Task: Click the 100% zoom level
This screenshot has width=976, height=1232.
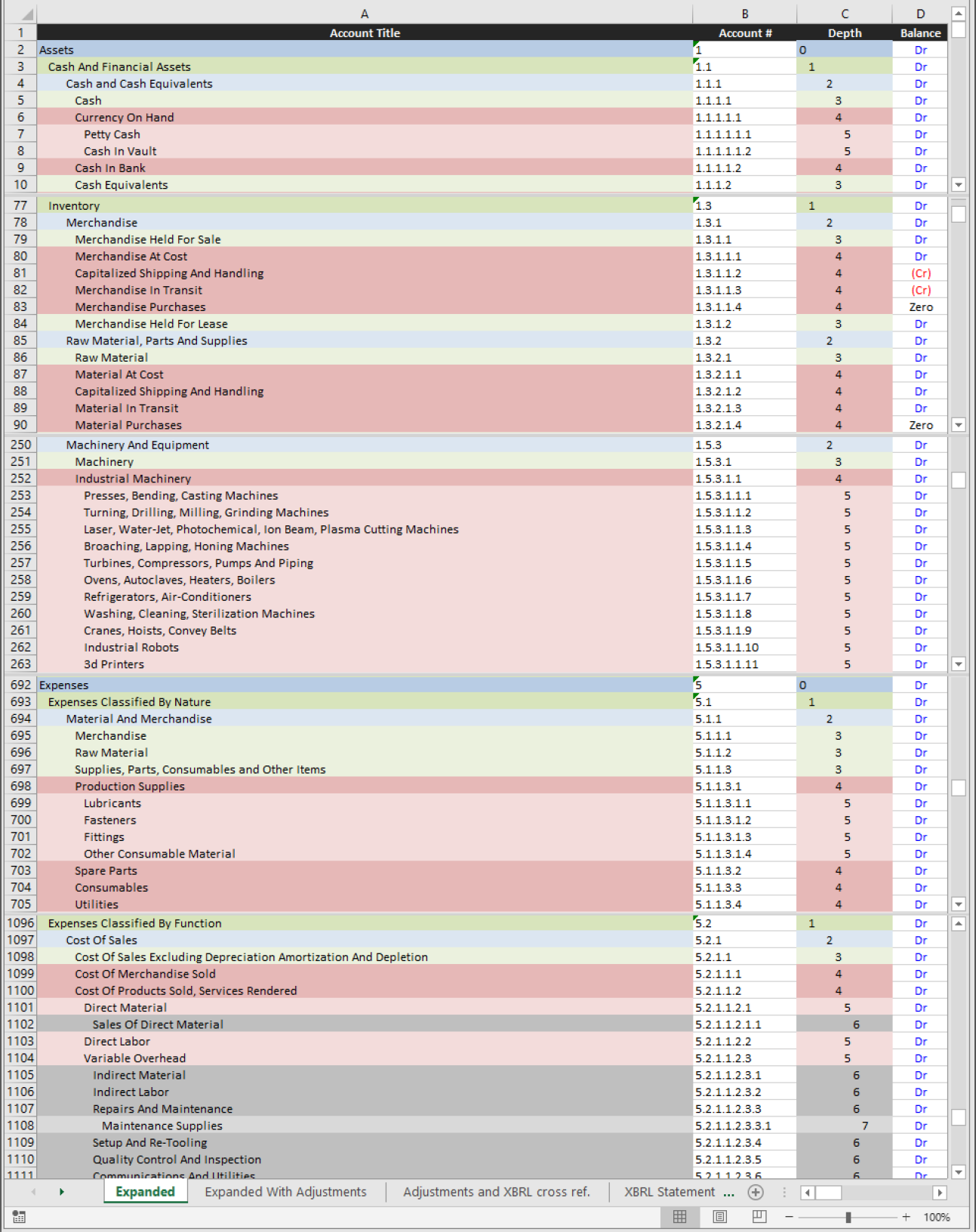Action: pos(937,1217)
